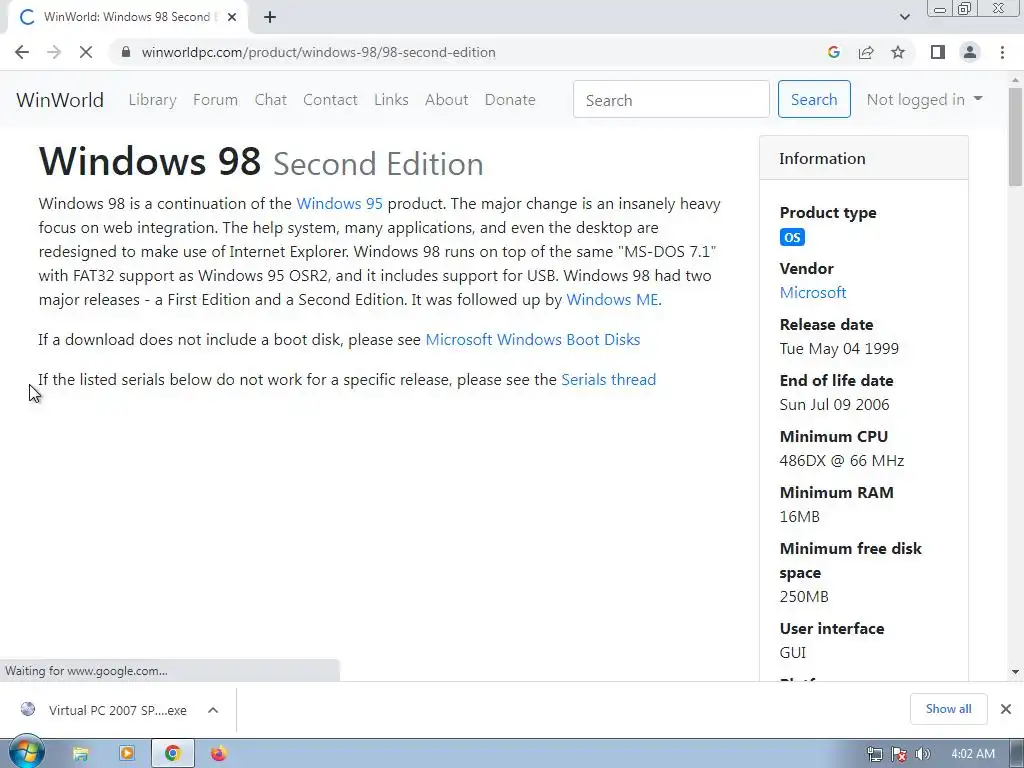
Task: Click the volume speaker tray icon
Action: (922, 754)
